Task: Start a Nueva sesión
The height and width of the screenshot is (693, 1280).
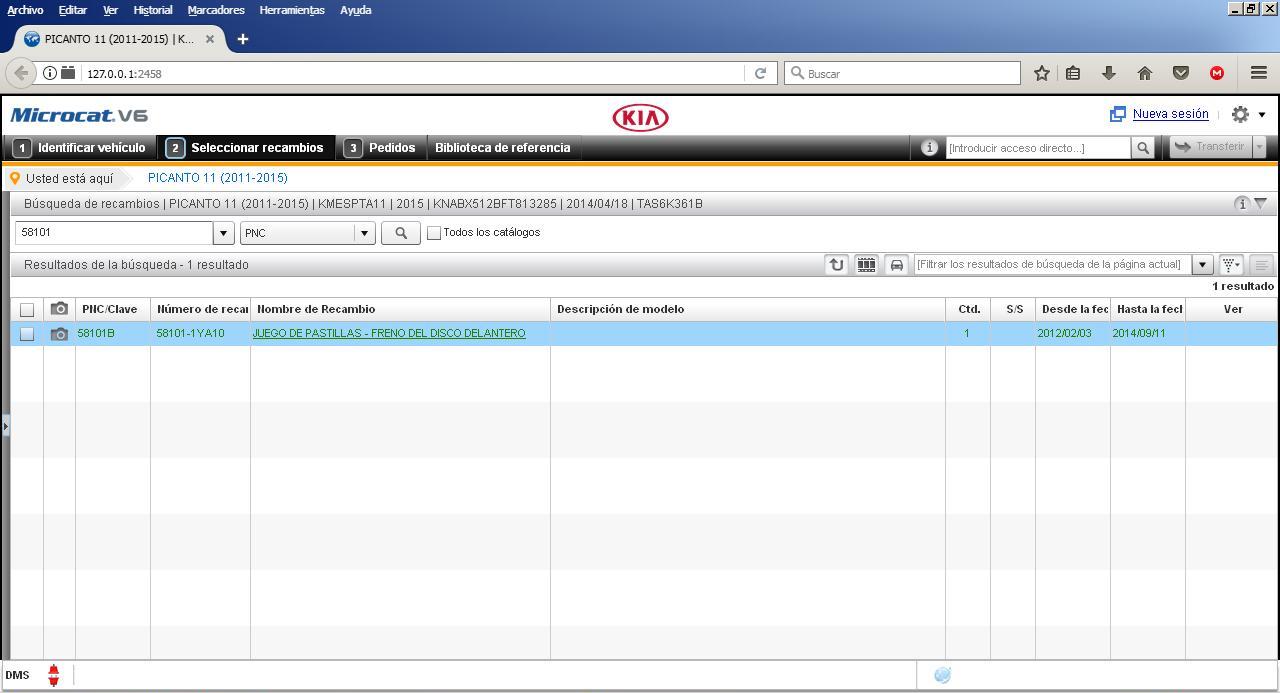Action: [1170, 114]
